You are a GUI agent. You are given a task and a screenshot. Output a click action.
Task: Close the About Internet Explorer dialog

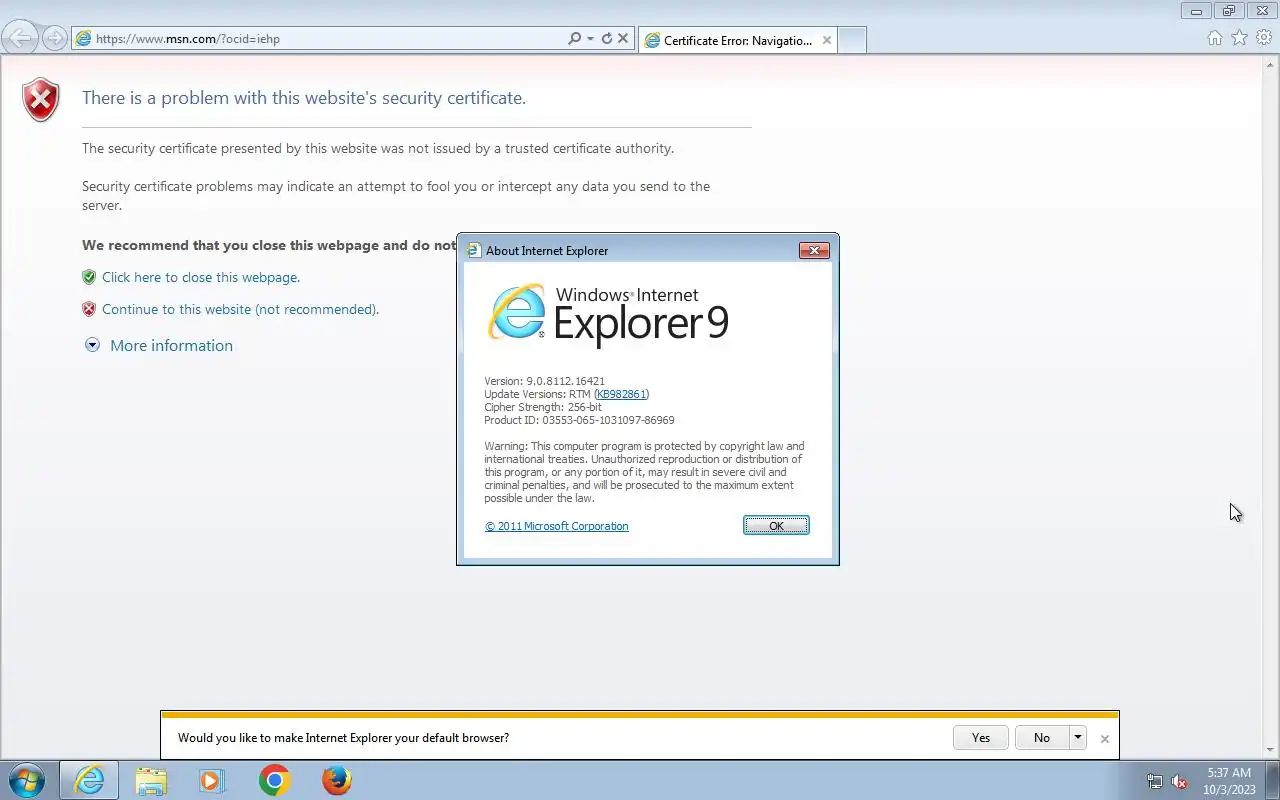point(814,250)
